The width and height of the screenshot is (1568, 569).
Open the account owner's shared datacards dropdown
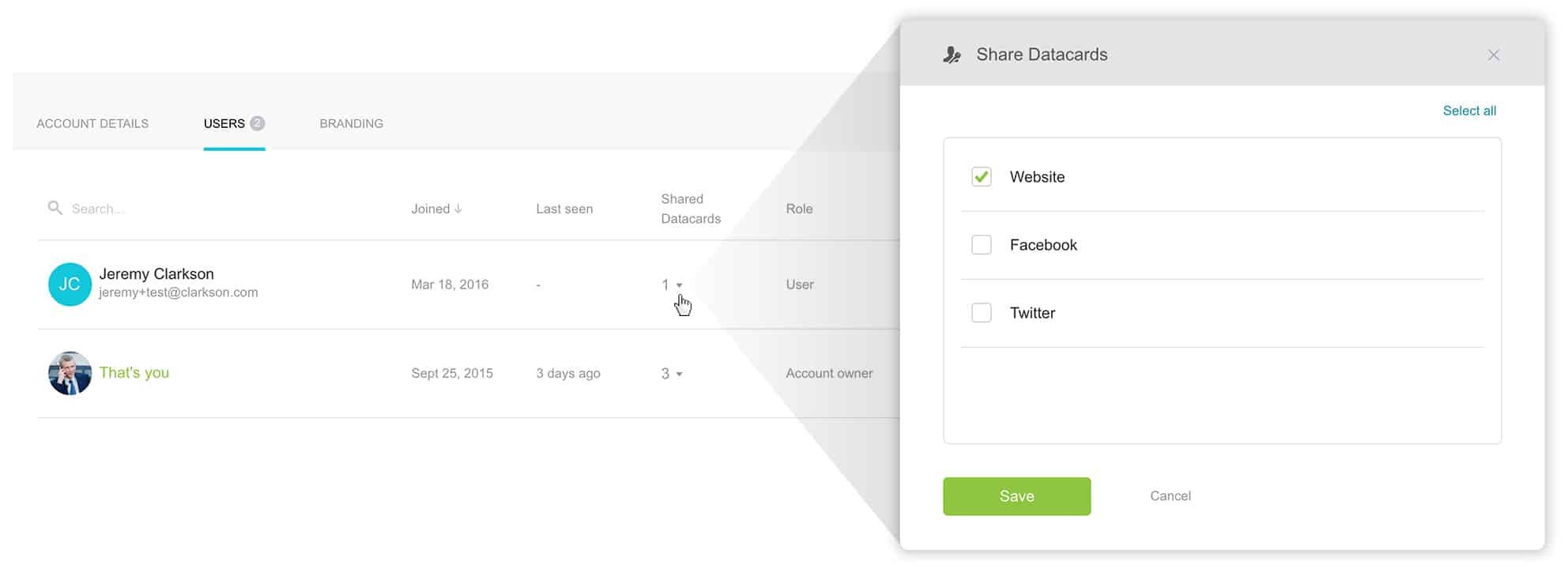pyautogui.click(x=679, y=374)
